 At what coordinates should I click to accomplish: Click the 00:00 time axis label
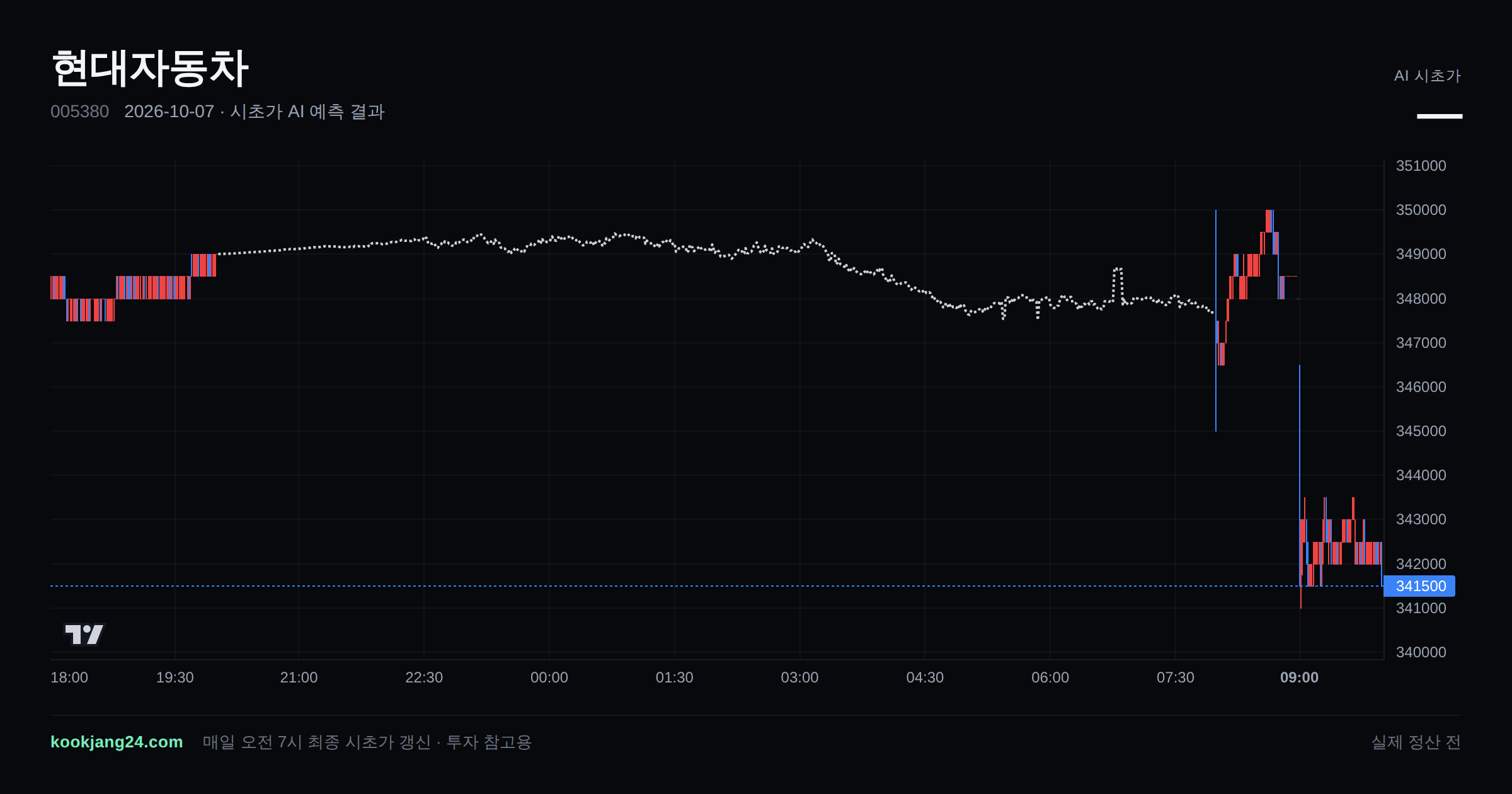click(549, 677)
